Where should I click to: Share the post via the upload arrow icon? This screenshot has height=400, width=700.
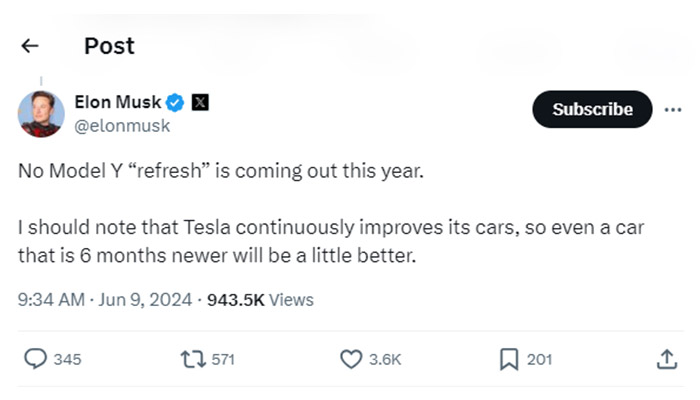(x=667, y=359)
